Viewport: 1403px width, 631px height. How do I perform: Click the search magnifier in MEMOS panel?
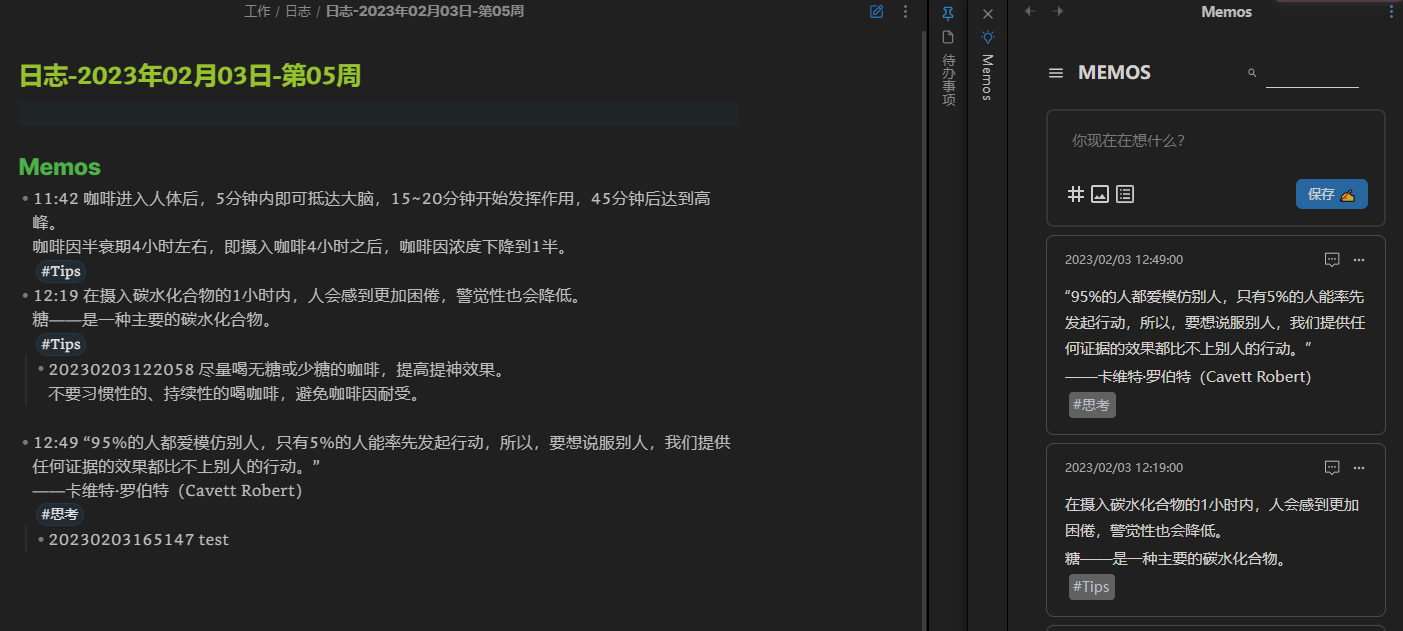[1250, 72]
